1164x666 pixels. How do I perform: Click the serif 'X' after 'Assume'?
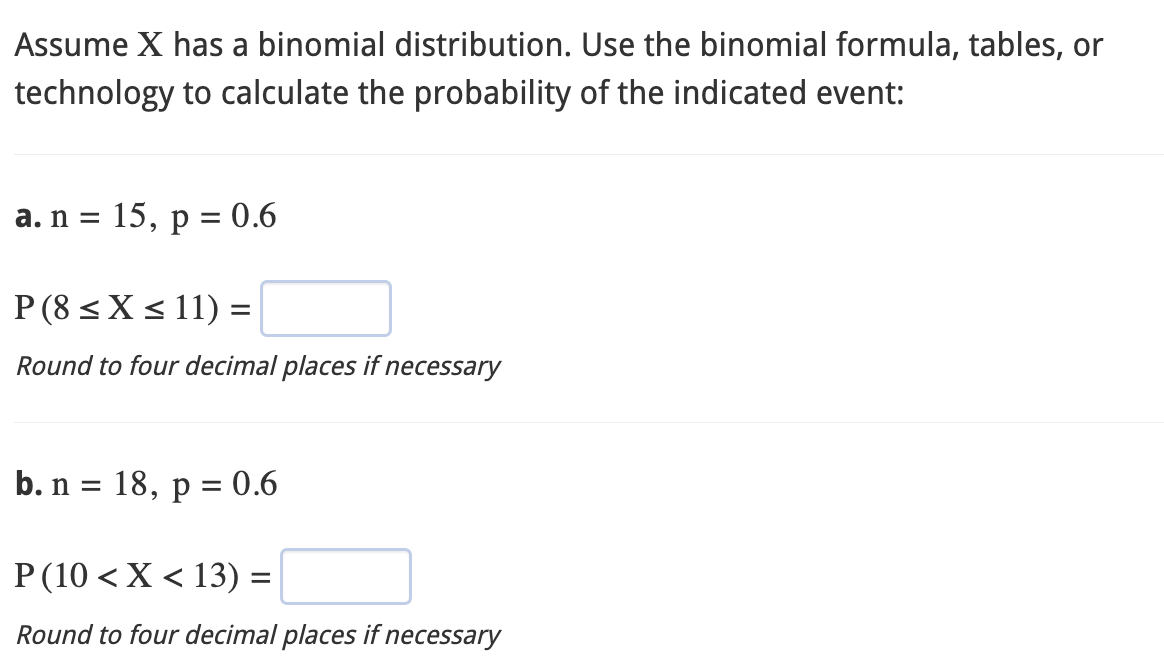(x=151, y=46)
